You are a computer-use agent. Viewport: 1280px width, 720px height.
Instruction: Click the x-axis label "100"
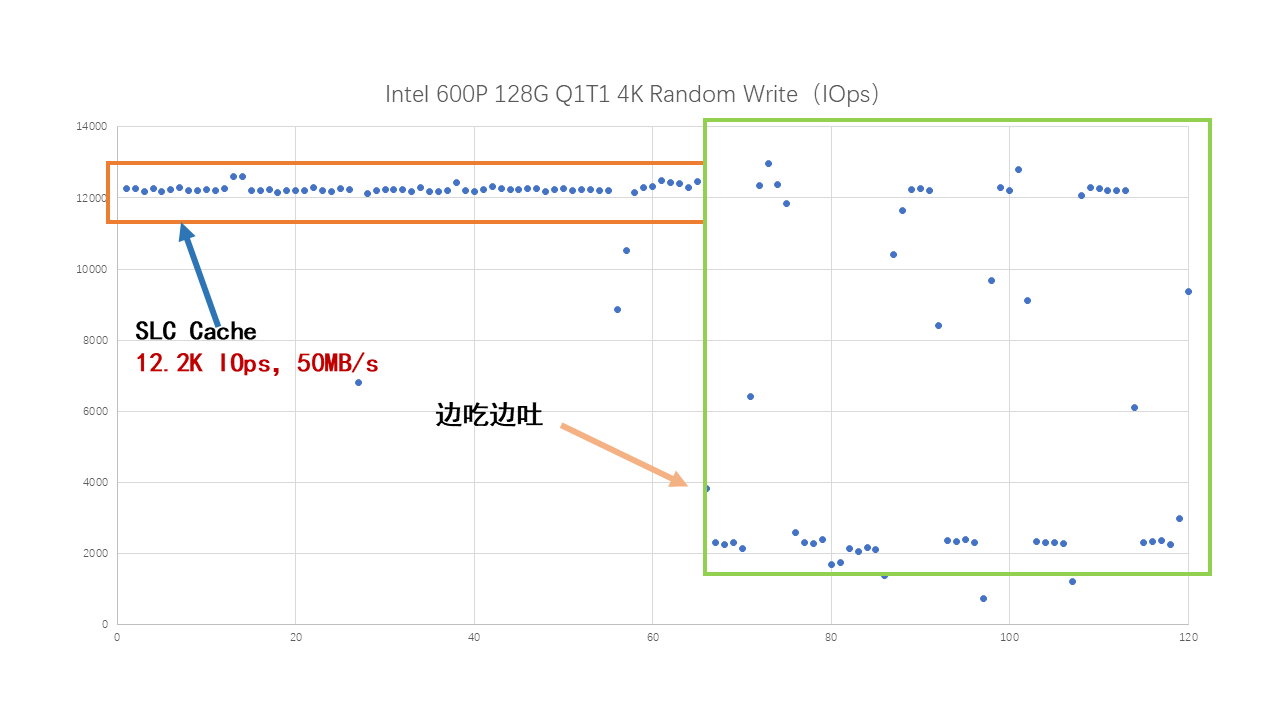click(x=1009, y=637)
